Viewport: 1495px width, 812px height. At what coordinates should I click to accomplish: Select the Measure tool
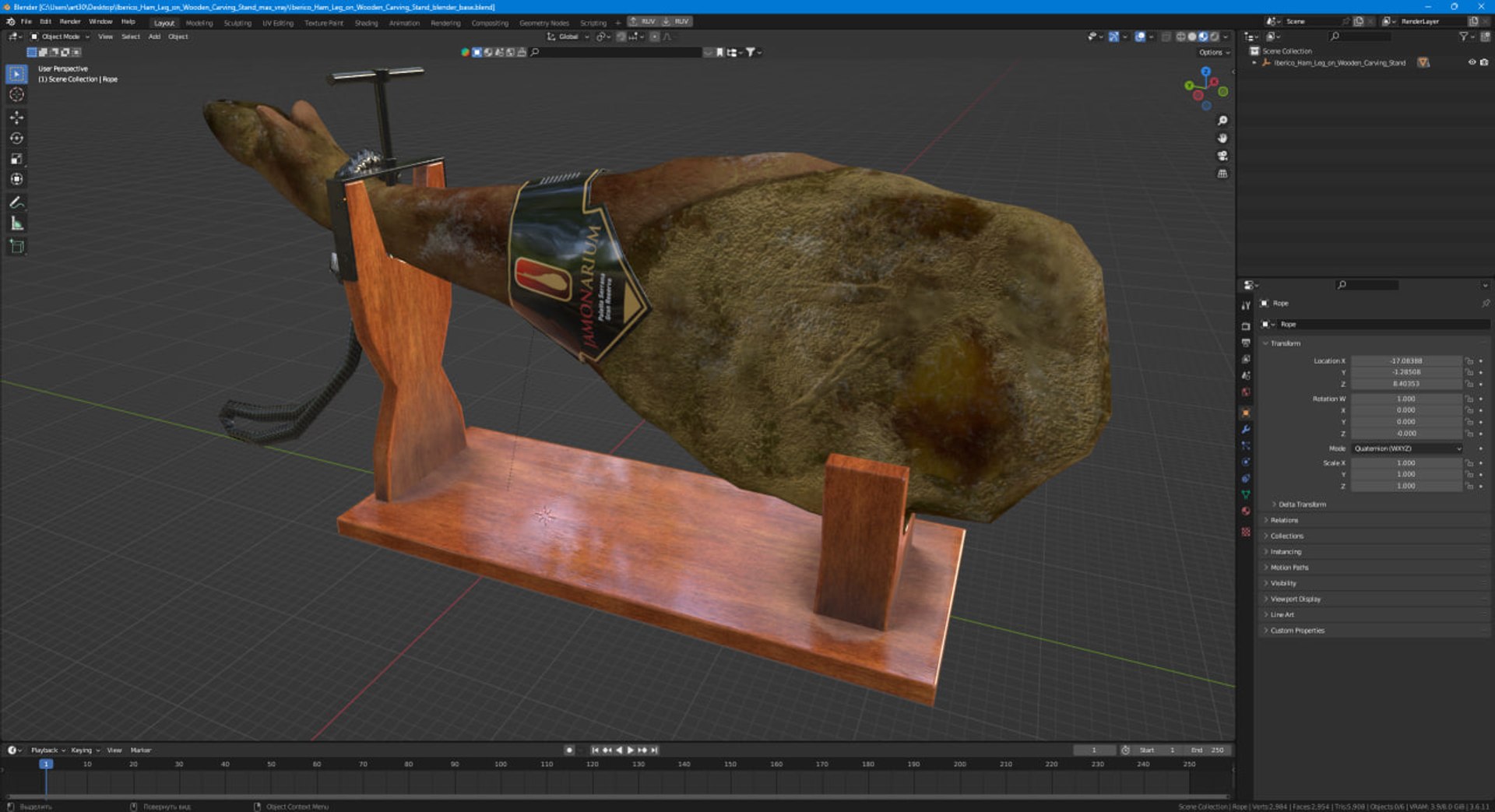tap(16, 223)
